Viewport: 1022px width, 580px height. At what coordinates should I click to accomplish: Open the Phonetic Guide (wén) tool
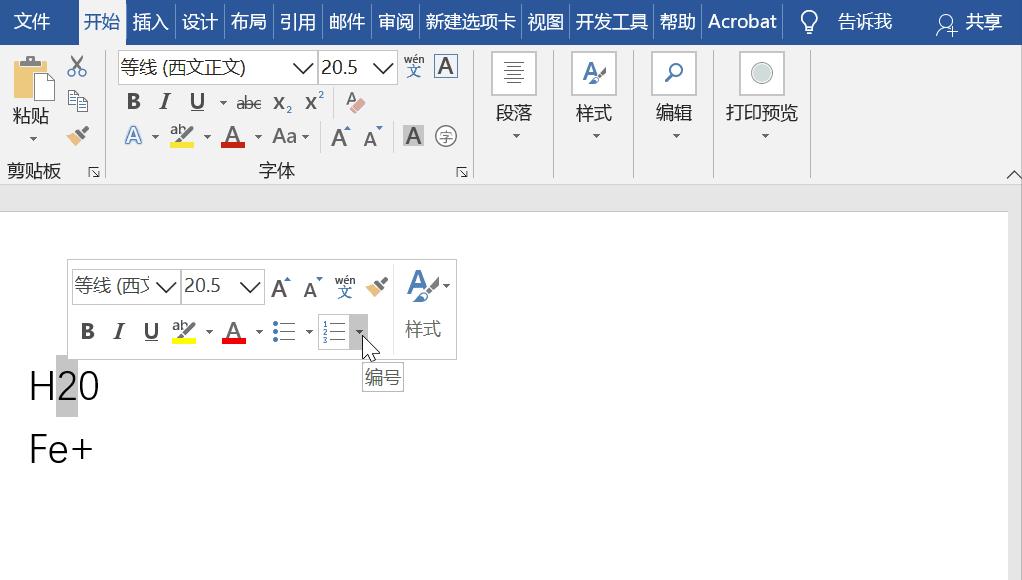point(413,67)
